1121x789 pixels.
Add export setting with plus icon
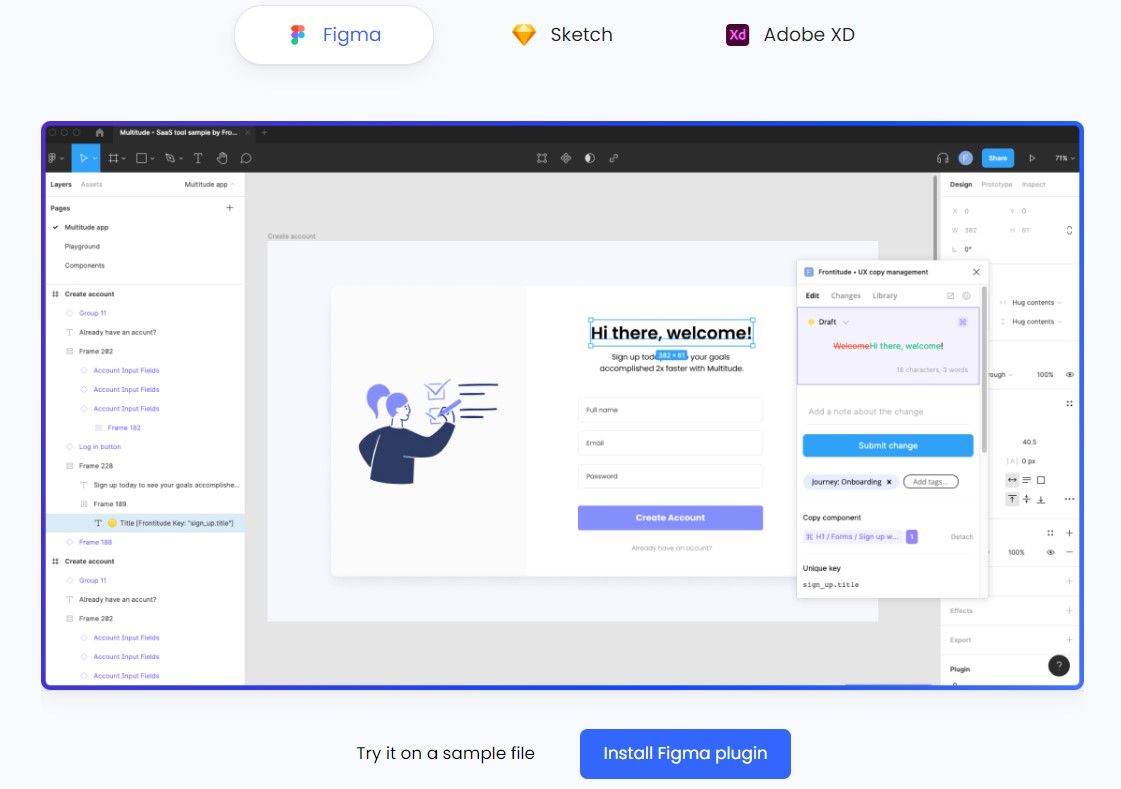tap(1069, 640)
